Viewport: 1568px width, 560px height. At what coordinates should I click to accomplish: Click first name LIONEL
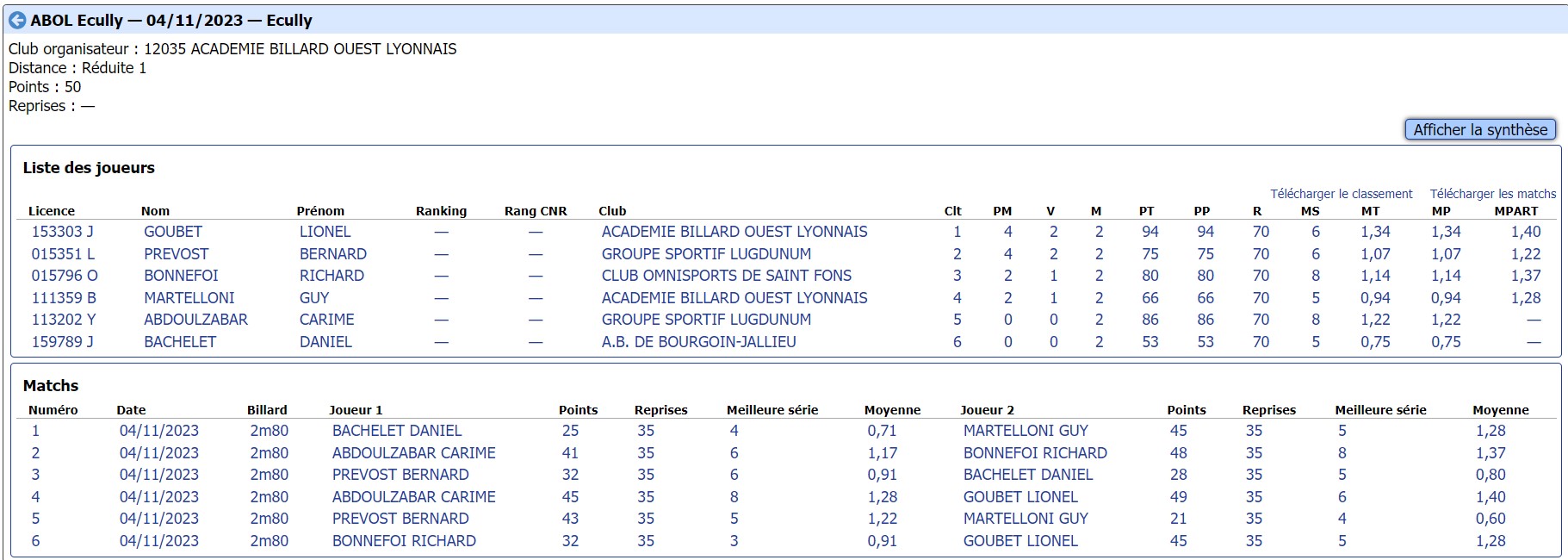click(325, 232)
